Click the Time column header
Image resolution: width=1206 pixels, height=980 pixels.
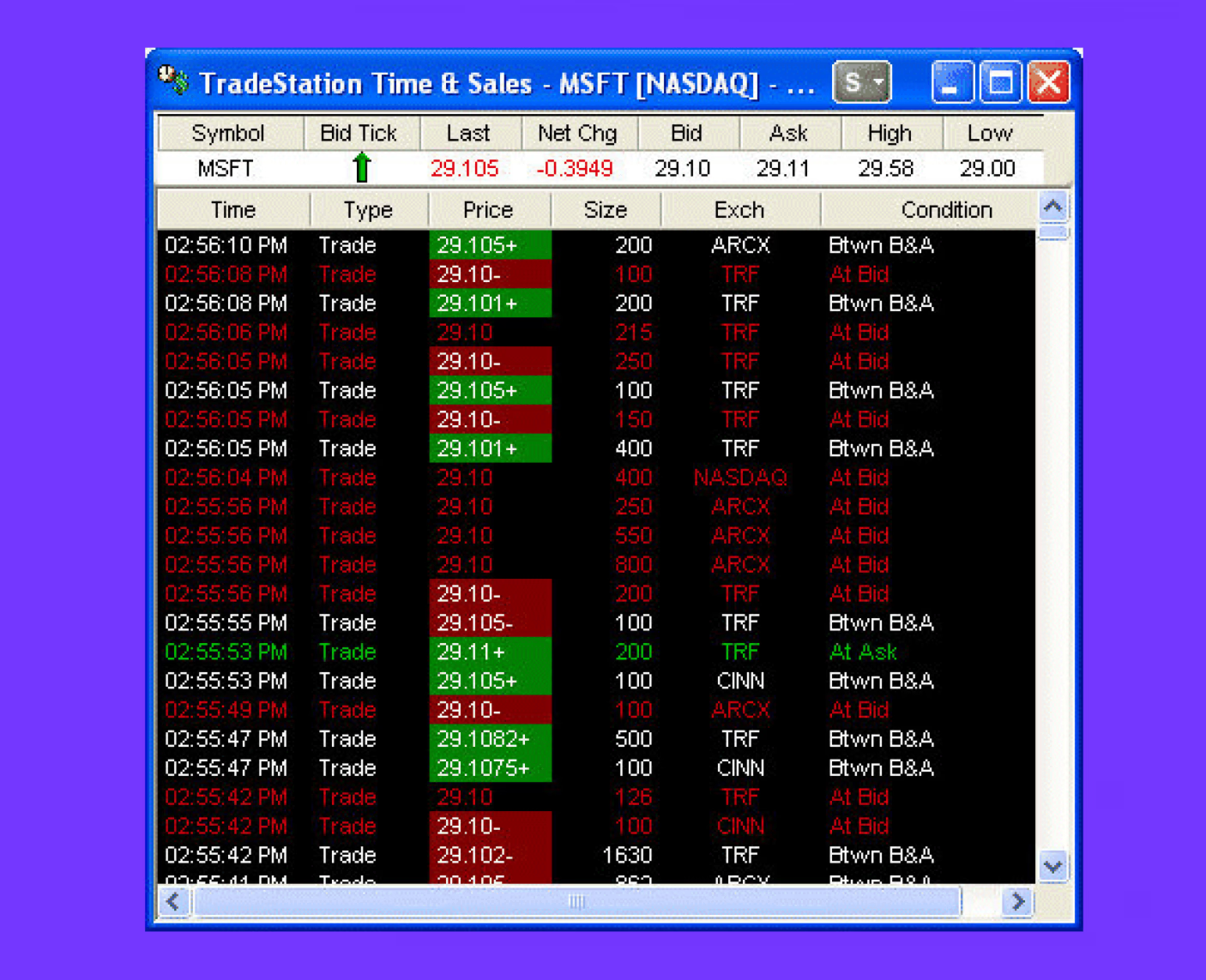[233, 210]
